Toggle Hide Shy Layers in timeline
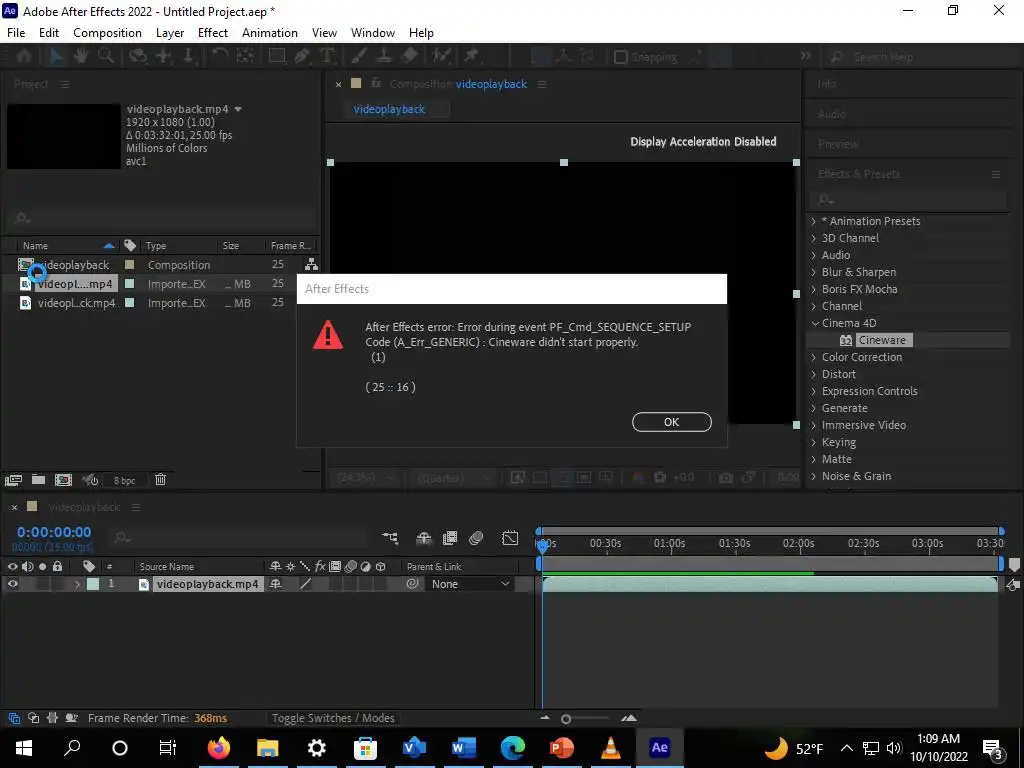 click(x=424, y=537)
